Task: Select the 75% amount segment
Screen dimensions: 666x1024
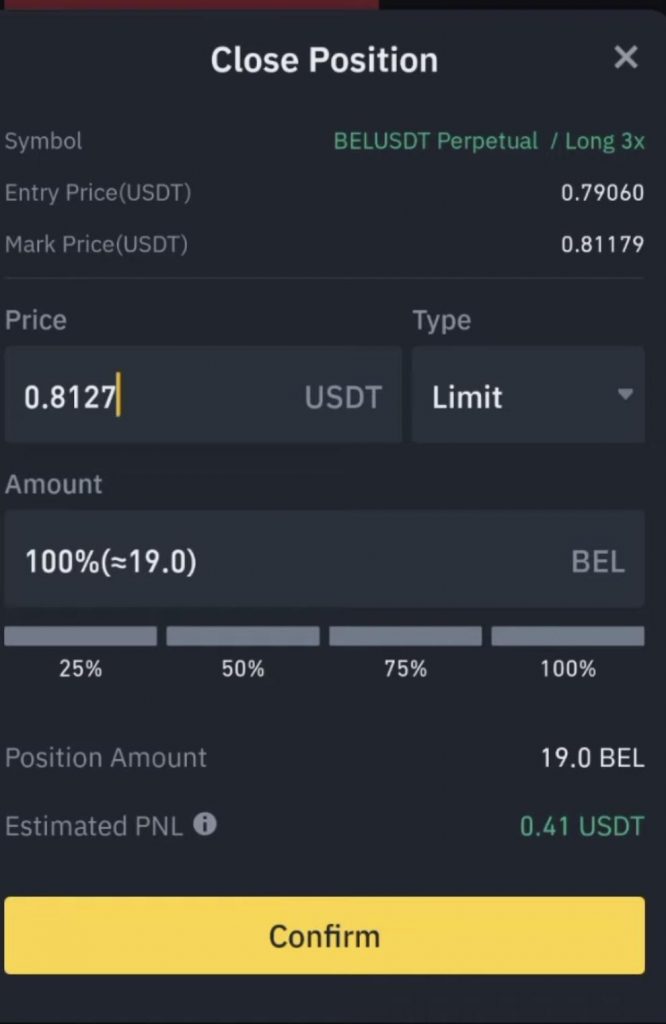Action: [405, 636]
